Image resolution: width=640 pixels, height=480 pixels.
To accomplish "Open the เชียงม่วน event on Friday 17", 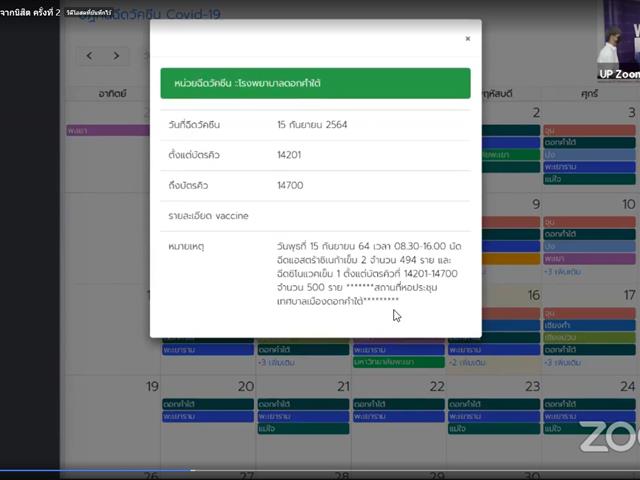I will (589, 338).
